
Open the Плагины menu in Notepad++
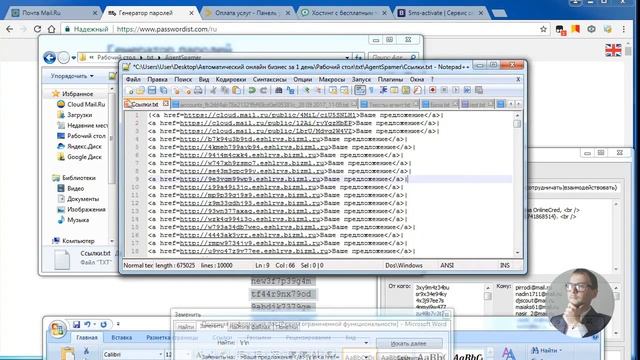390,79
